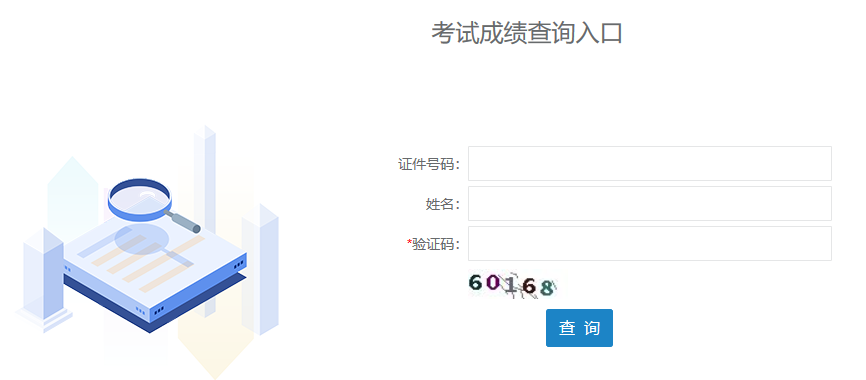This screenshot has height=380, width=866.
Task: Click the red required asterisk
Action: pyautogui.click(x=409, y=242)
